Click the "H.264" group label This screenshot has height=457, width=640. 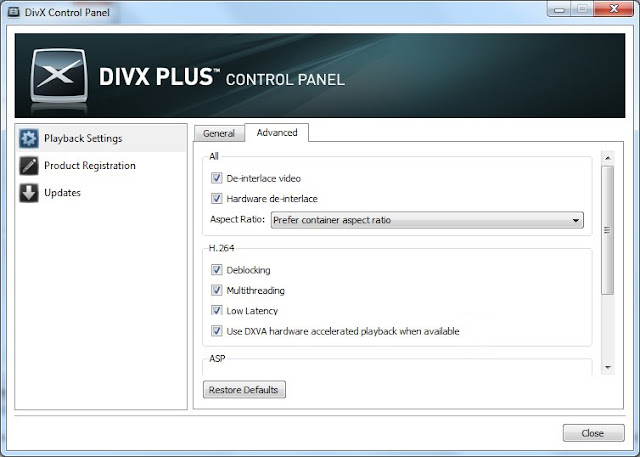click(221, 248)
